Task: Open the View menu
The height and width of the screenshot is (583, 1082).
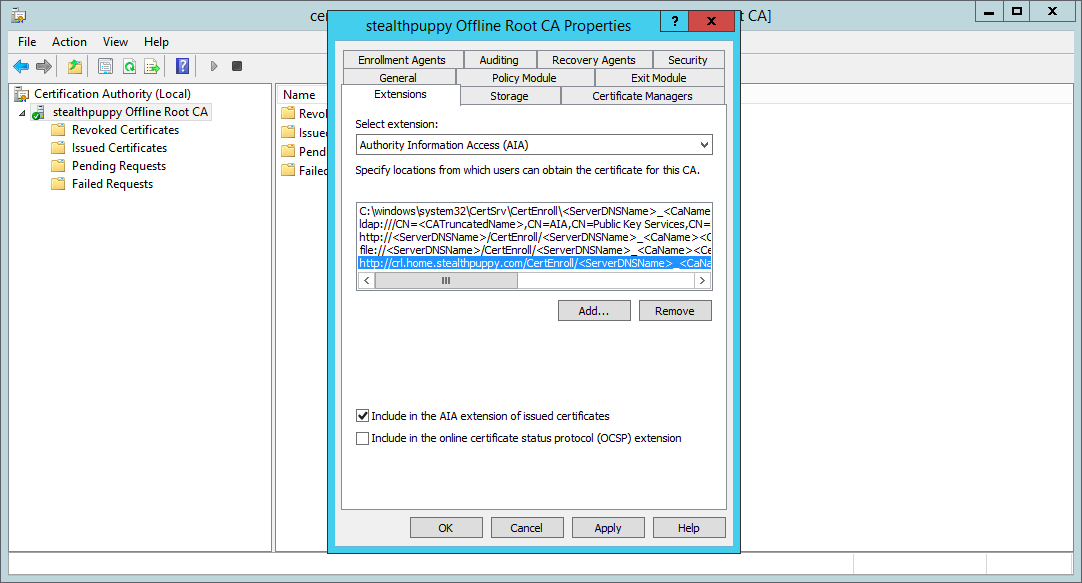Action: 115,42
